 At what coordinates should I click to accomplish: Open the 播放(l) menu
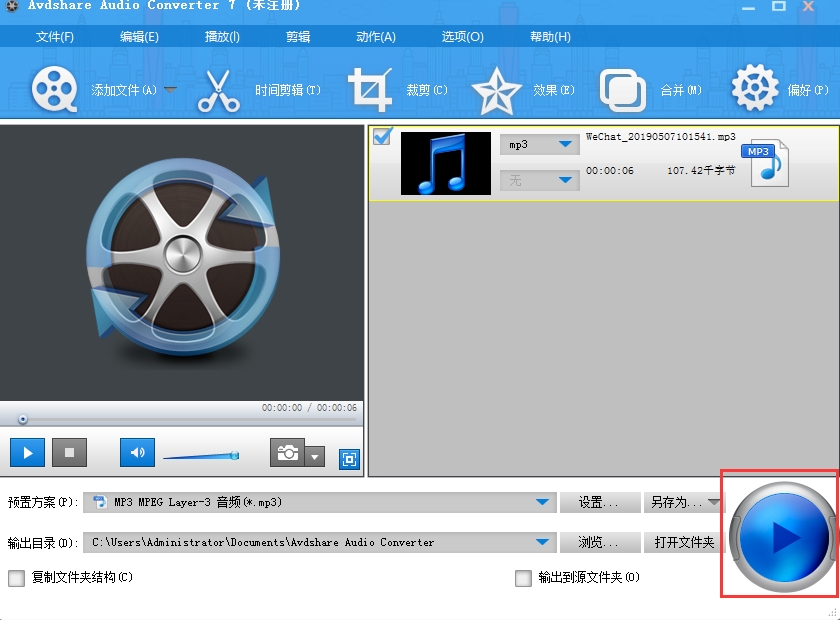pyautogui.click(x=222, y=37)
